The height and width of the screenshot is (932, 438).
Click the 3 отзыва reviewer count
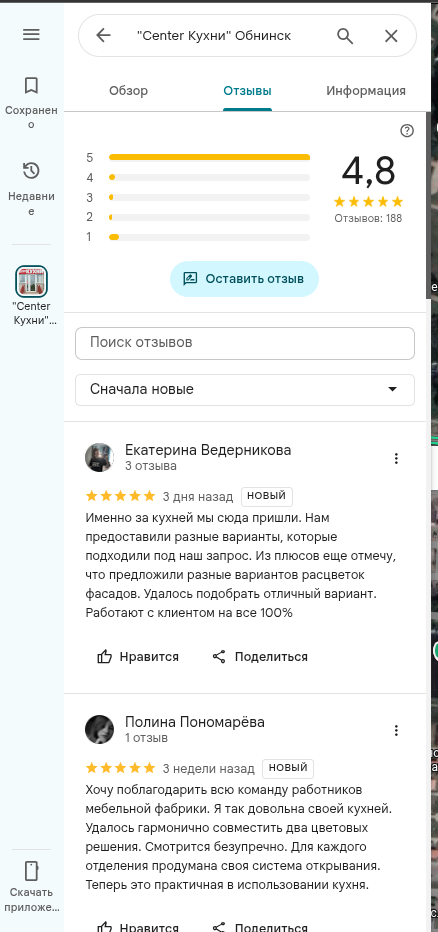point(151,466)
